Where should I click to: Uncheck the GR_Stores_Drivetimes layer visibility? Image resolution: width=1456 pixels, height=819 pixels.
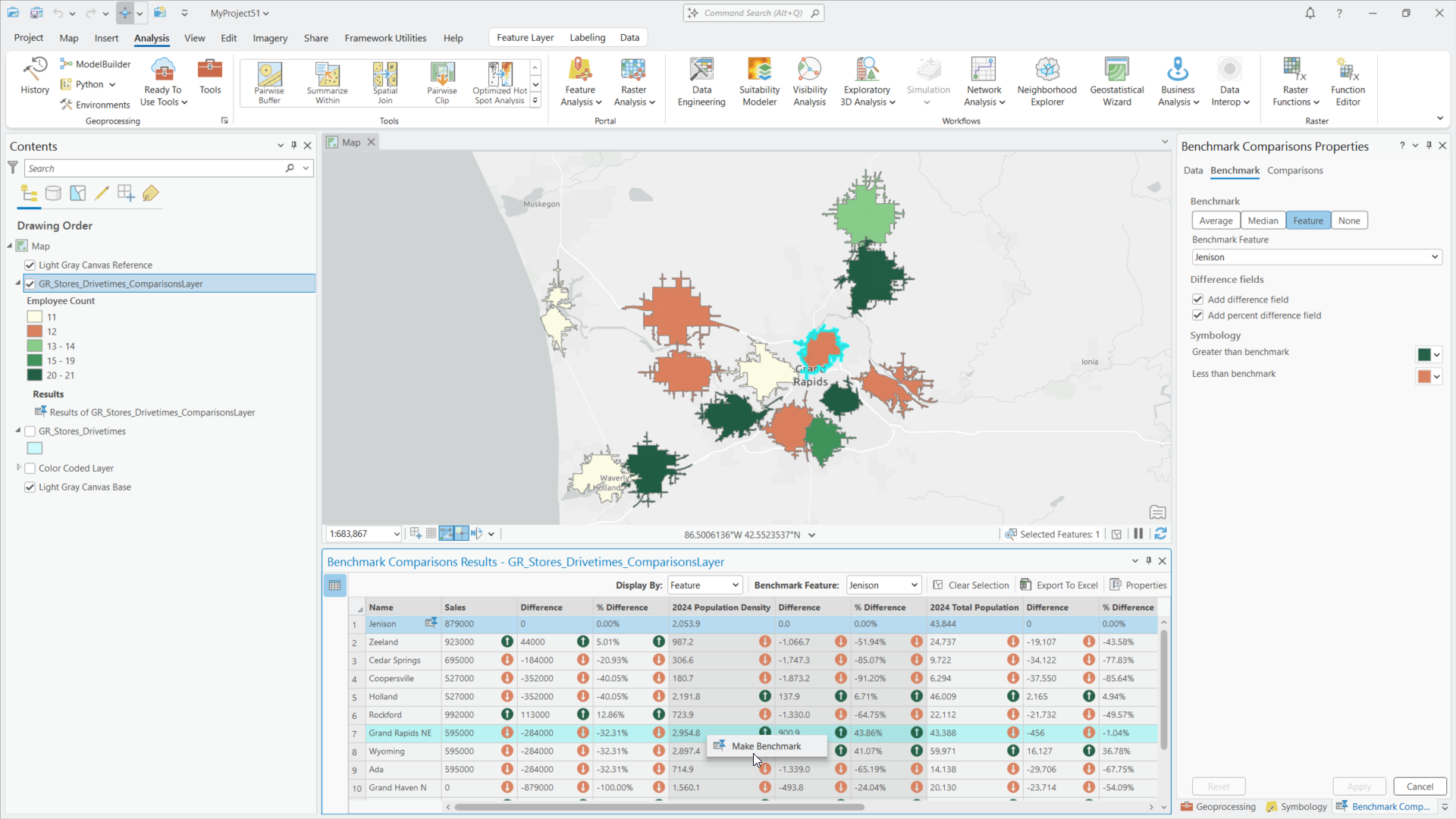tap(30, 431)
